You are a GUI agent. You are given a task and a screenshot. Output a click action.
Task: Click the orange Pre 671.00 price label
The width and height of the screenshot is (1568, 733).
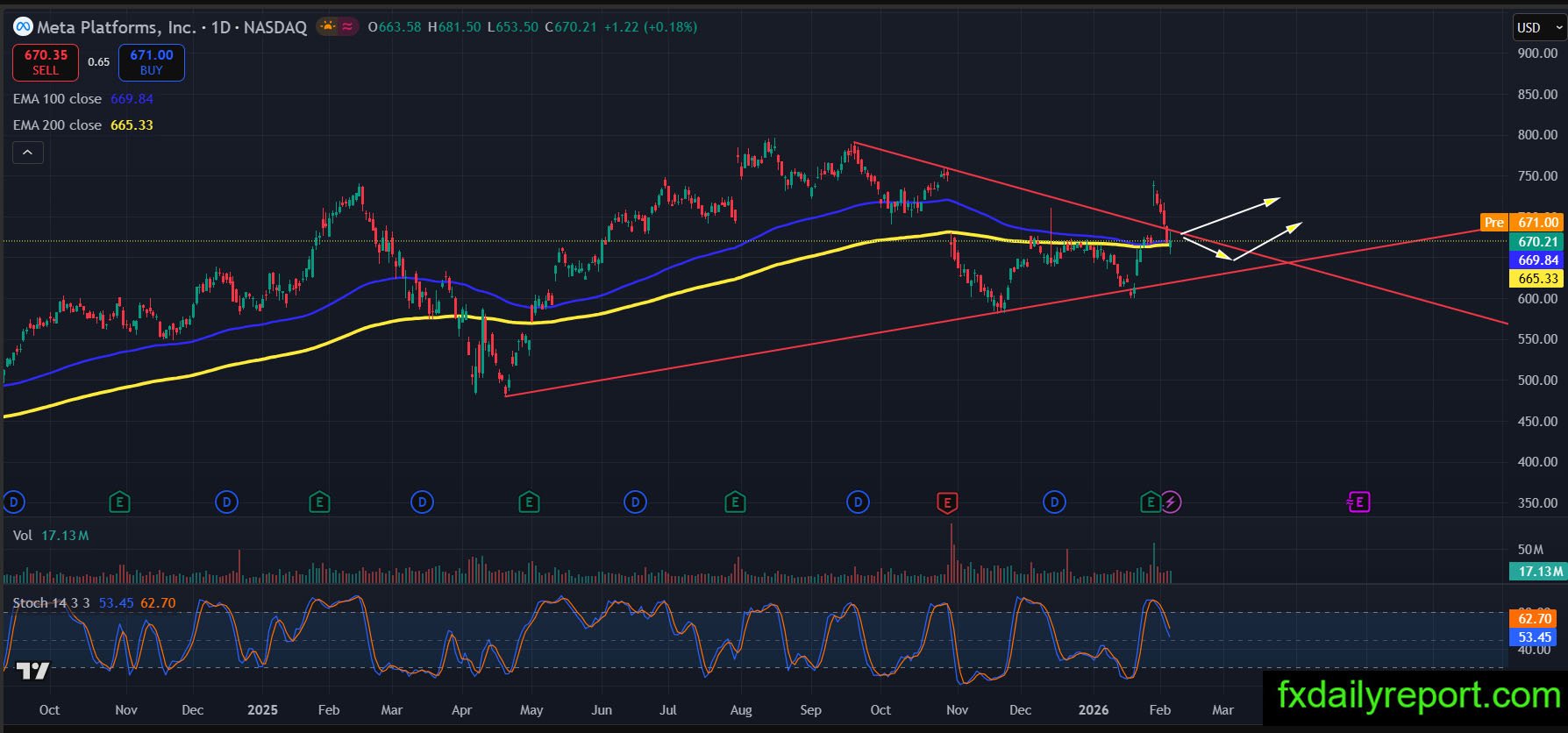point(1522,223)
